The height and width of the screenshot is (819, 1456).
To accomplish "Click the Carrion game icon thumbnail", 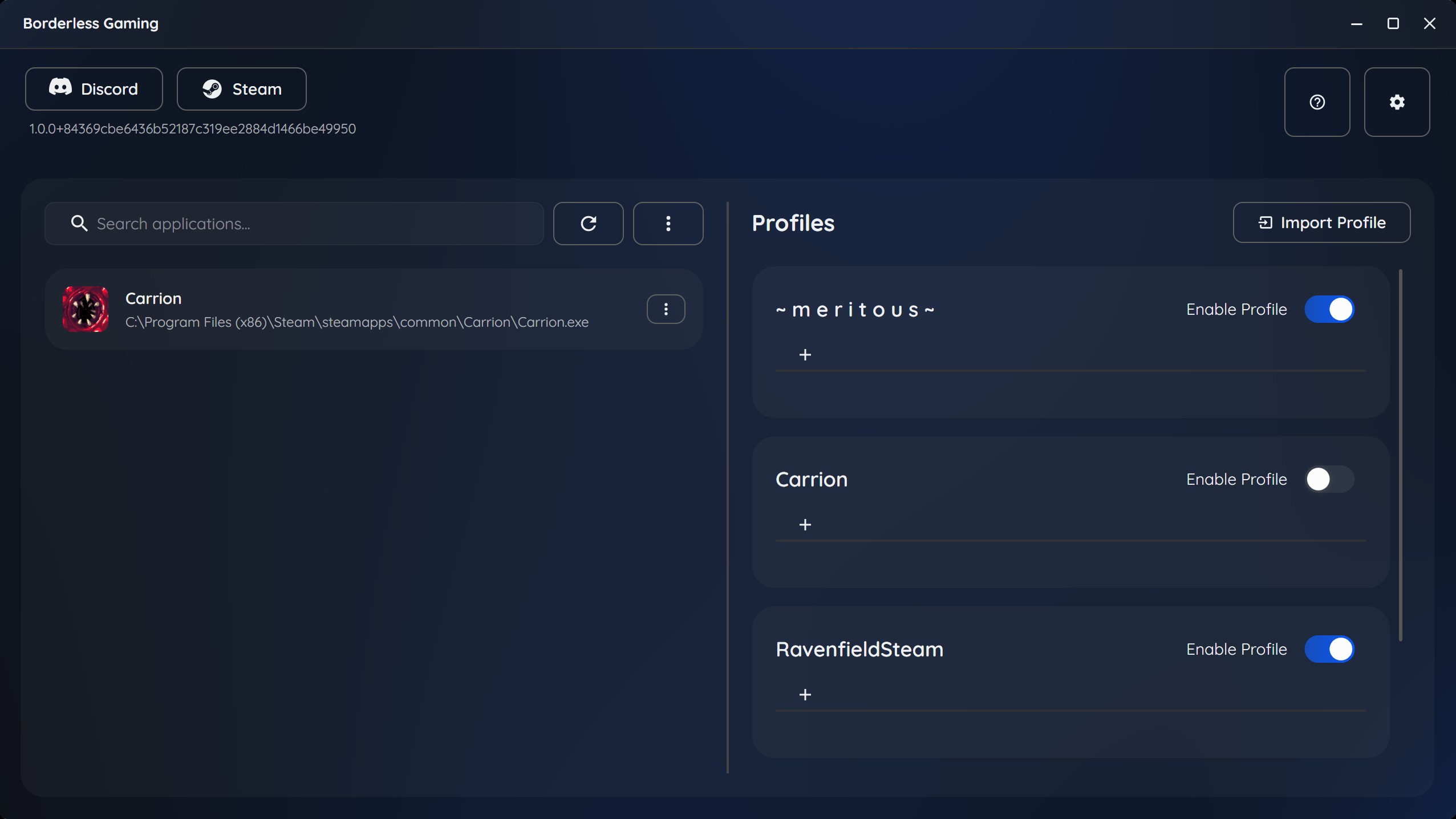I will [86, 309].
